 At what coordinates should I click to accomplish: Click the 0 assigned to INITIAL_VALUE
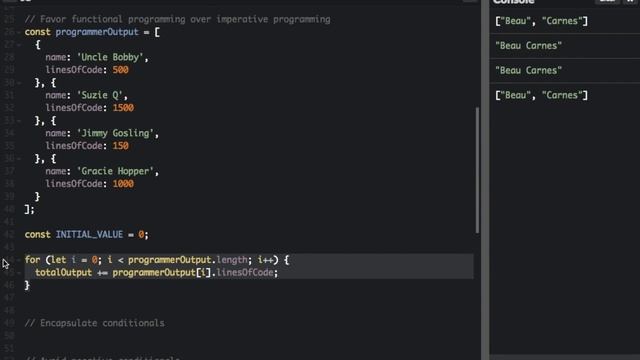(x=141, y=235)
